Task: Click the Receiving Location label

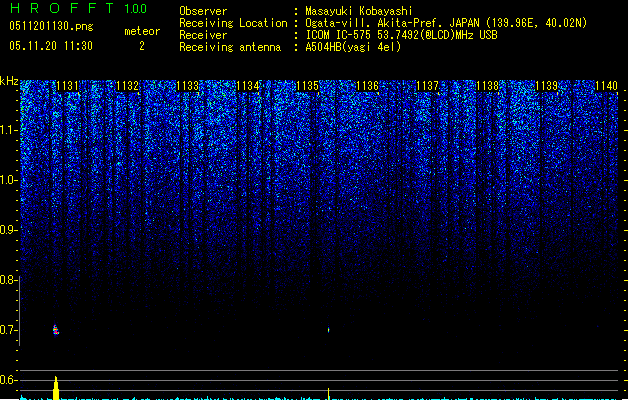Action: point(233,23)
